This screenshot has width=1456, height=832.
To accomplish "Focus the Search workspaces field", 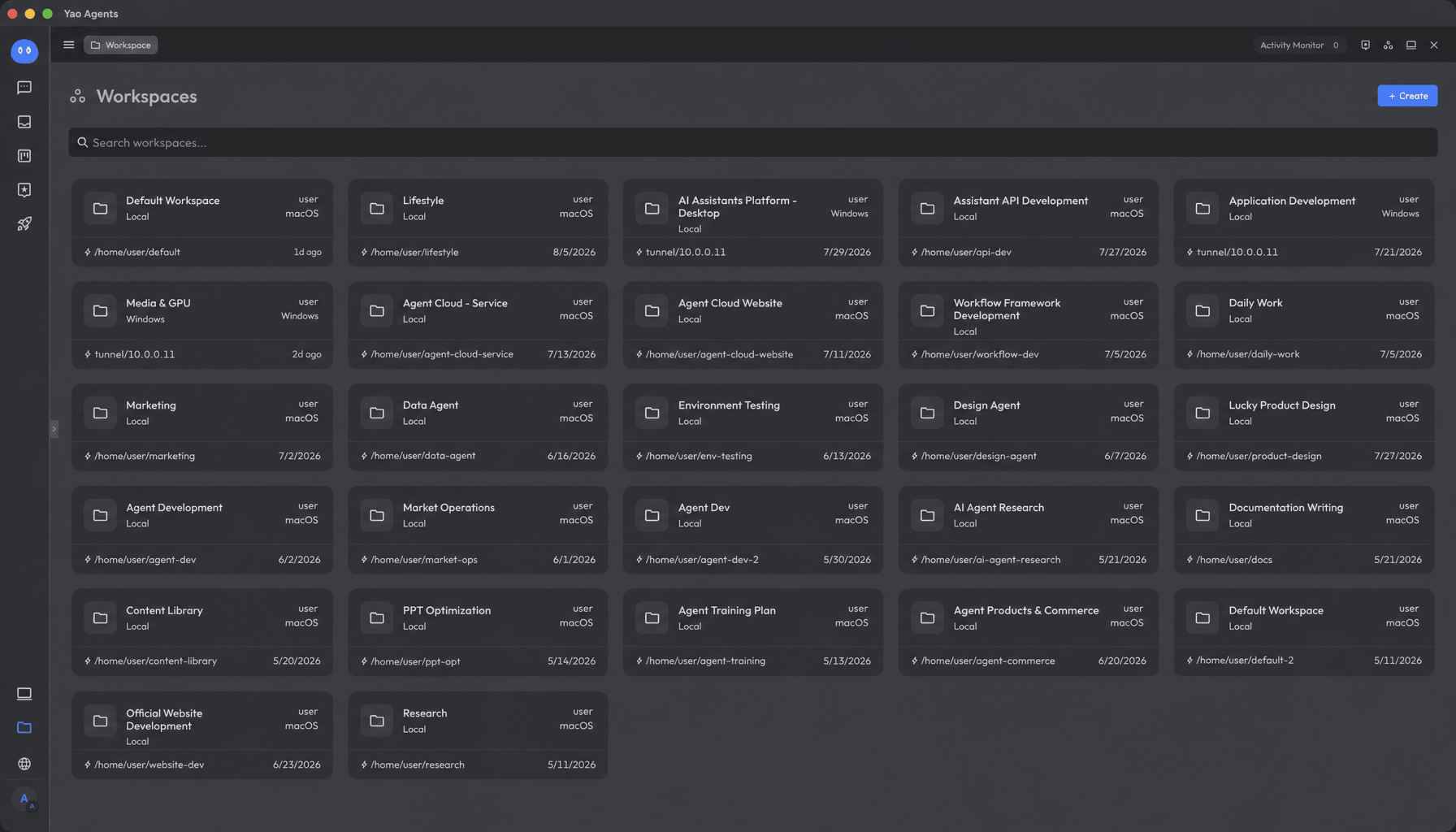I will 752,142.
